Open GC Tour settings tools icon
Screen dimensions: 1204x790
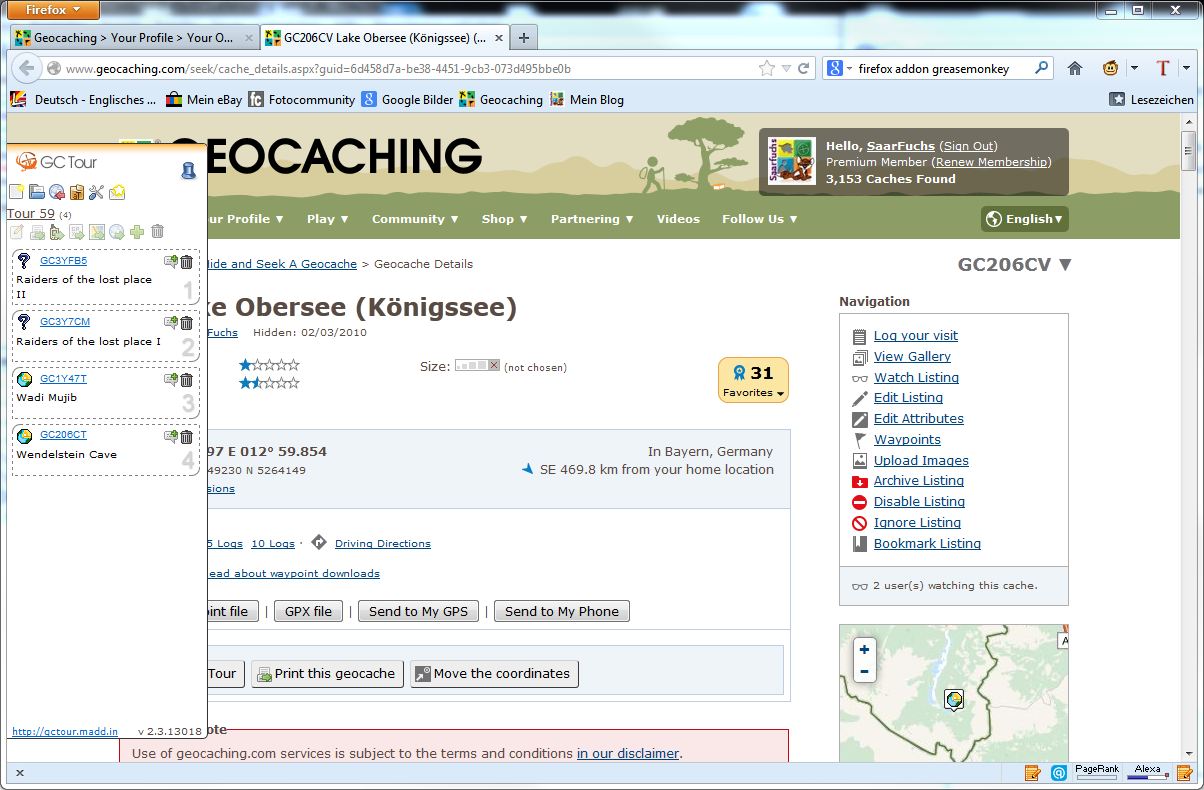pyautogui.click(x=96, y=192)
